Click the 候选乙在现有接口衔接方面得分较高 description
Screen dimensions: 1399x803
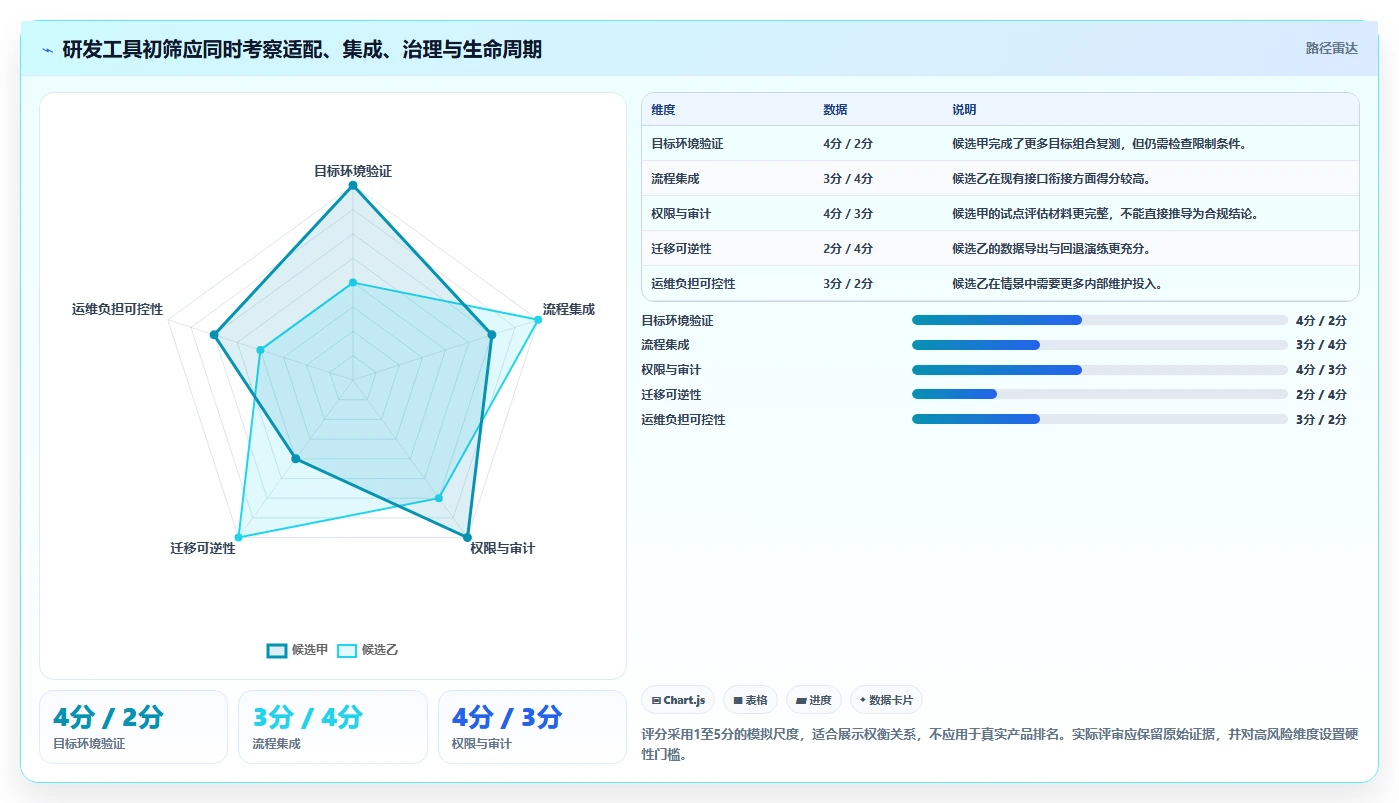click(x=1051, y=179)
